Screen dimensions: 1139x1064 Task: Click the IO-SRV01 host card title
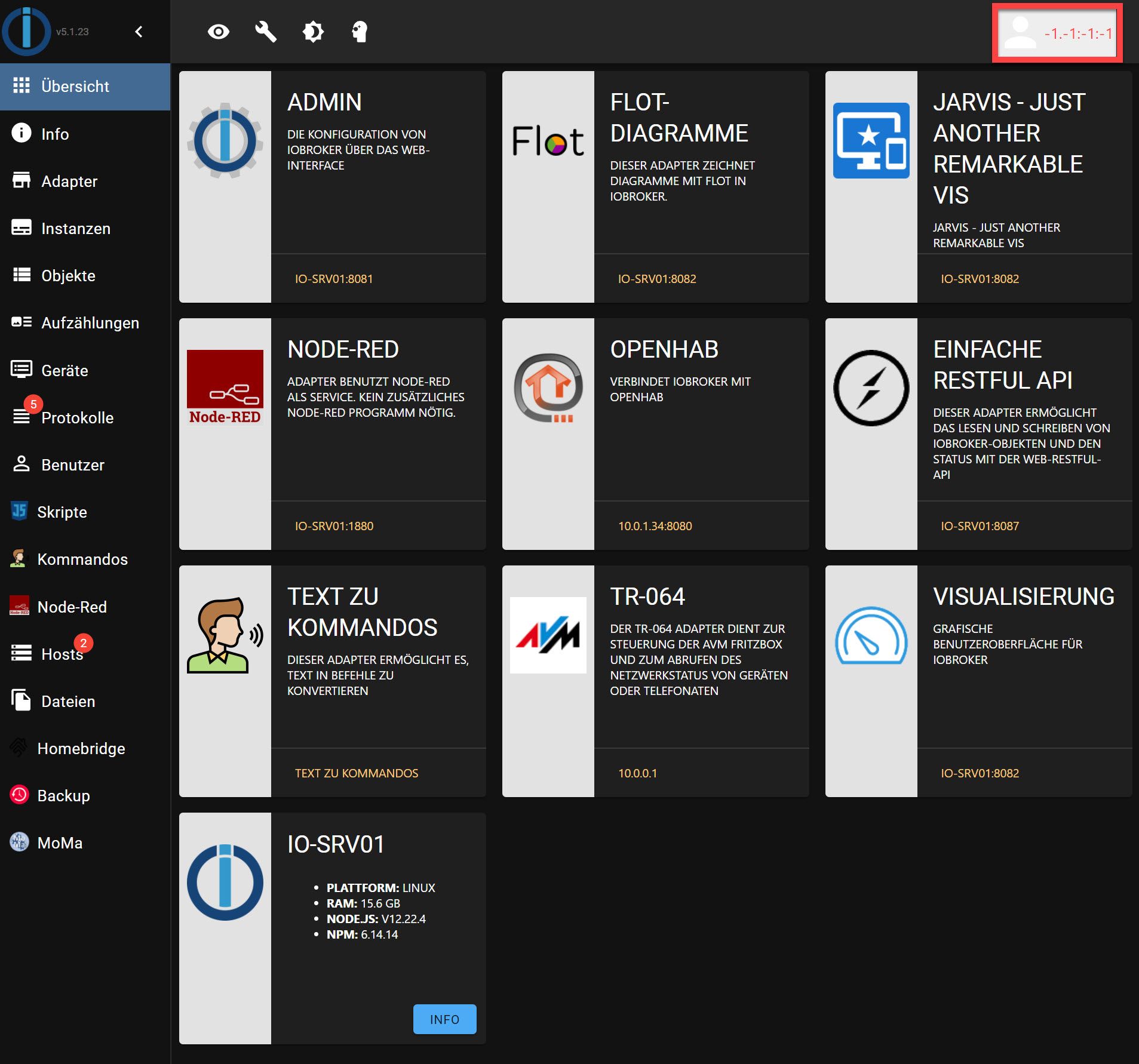pyautogui.click(x=336, y=844)
